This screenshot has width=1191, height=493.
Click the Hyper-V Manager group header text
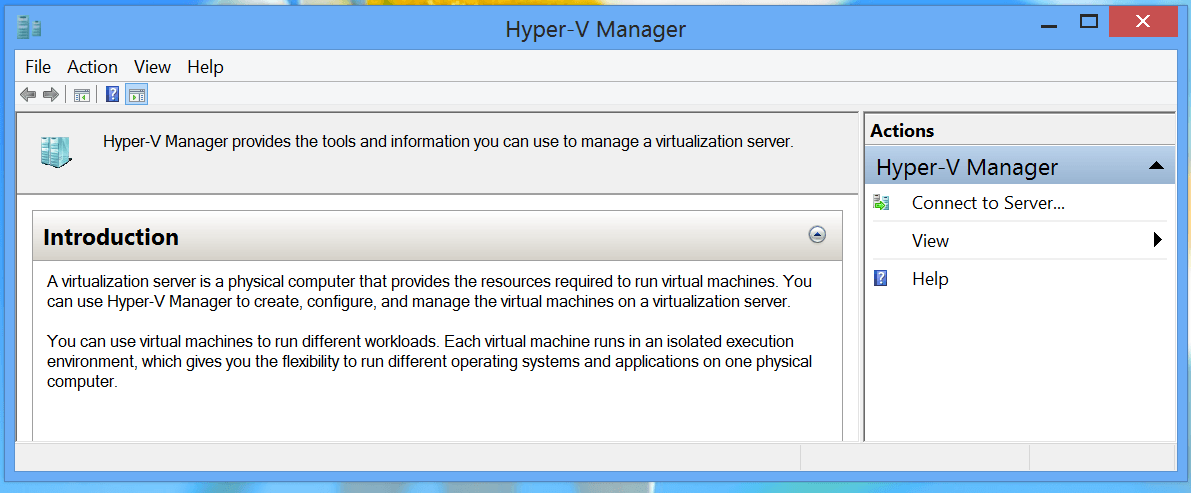point(967,167)
